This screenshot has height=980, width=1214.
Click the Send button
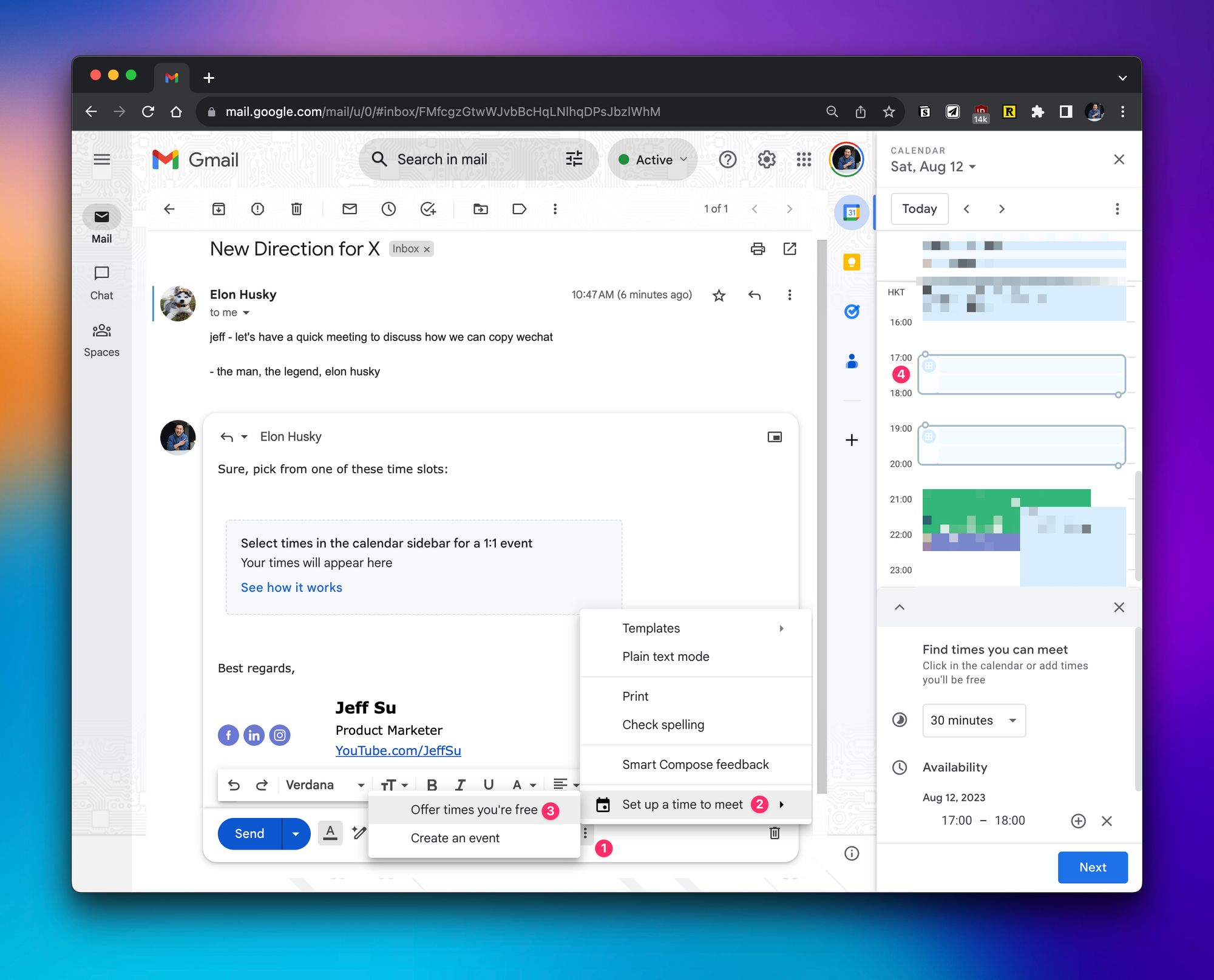(249, 834)
